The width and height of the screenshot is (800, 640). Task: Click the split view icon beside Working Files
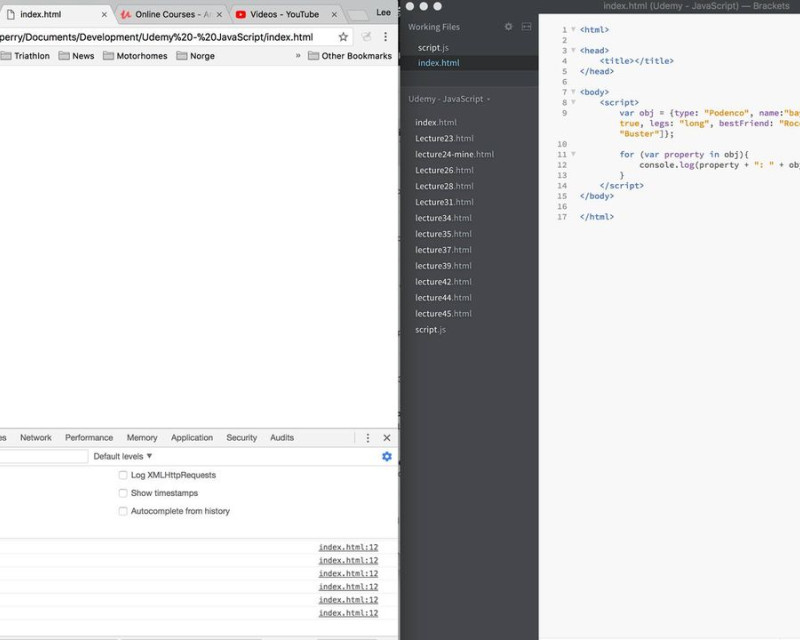[x=526, y=27]
